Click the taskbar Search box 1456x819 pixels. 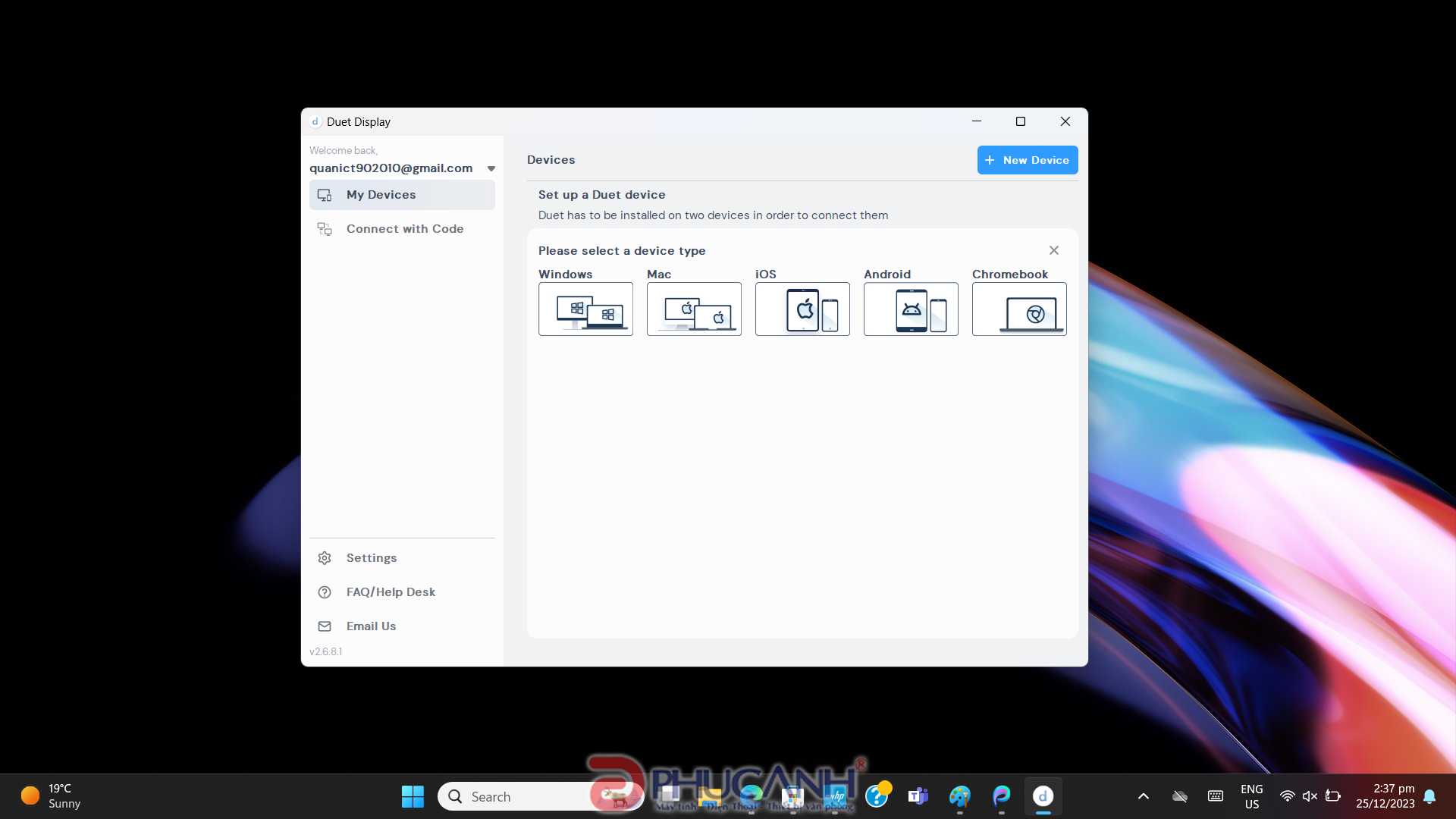point(540,796)
